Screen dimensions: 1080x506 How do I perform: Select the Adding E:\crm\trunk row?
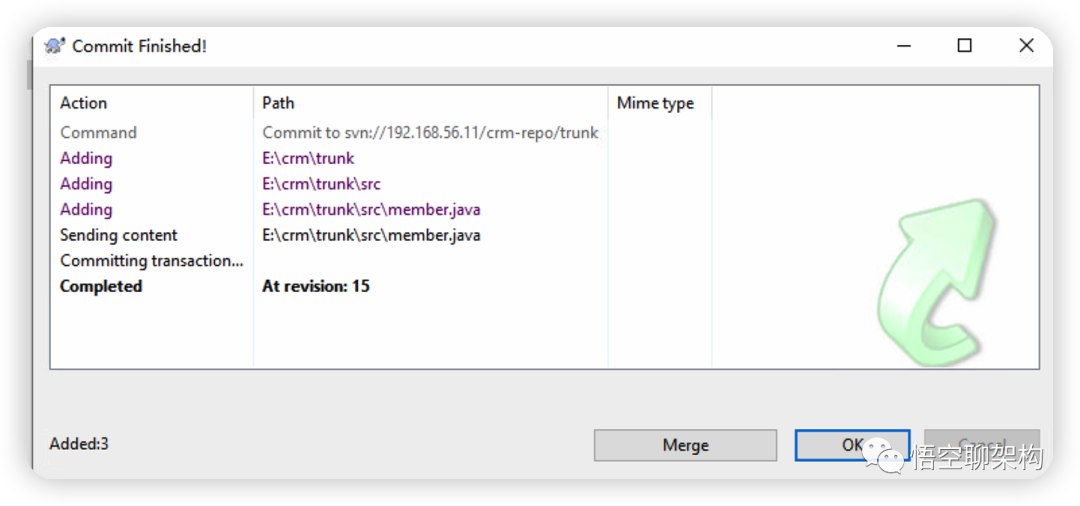click(86, 159)
